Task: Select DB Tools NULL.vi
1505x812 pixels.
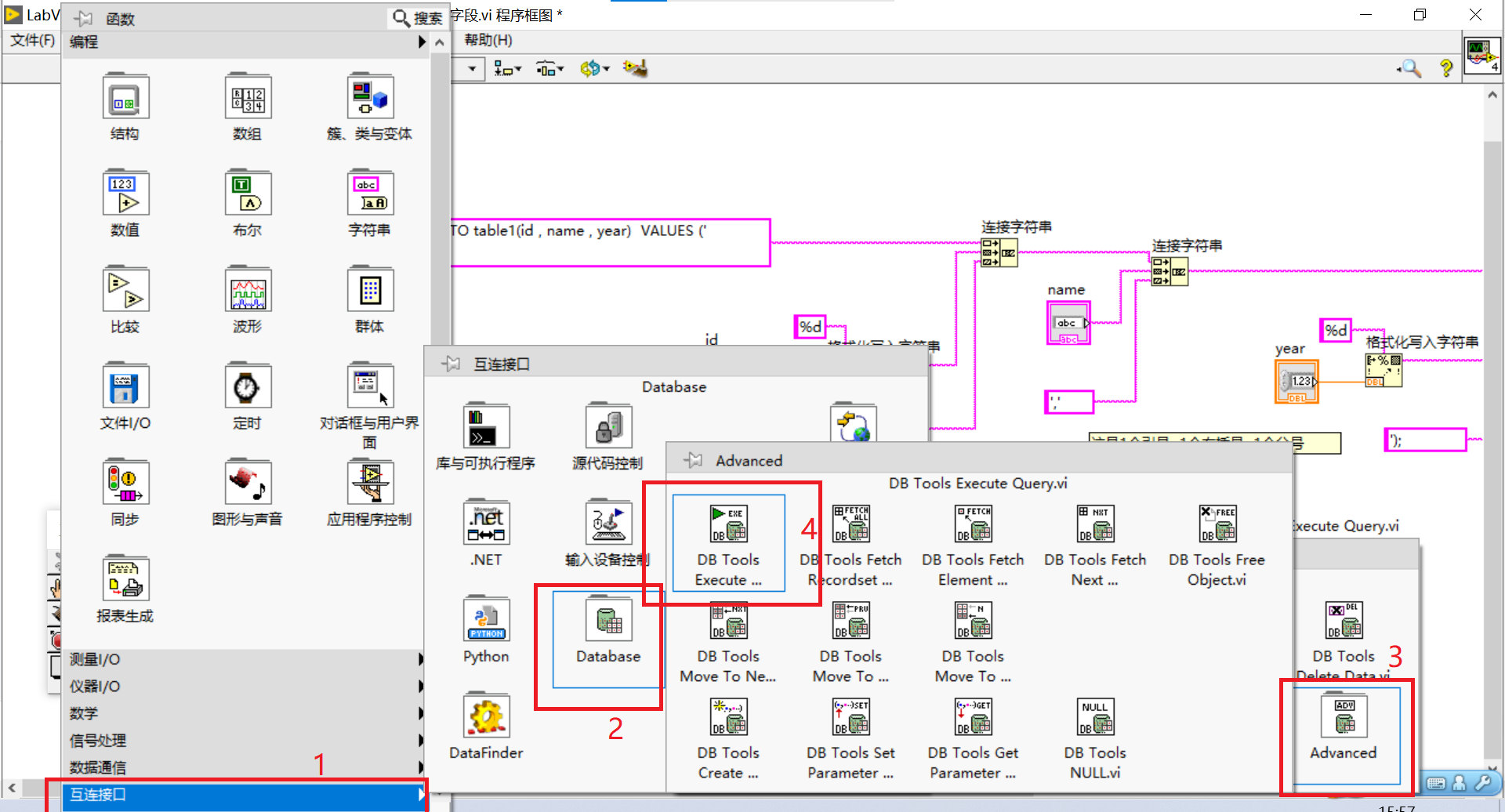Action: pyautogui.click(x=1094, y=718)
